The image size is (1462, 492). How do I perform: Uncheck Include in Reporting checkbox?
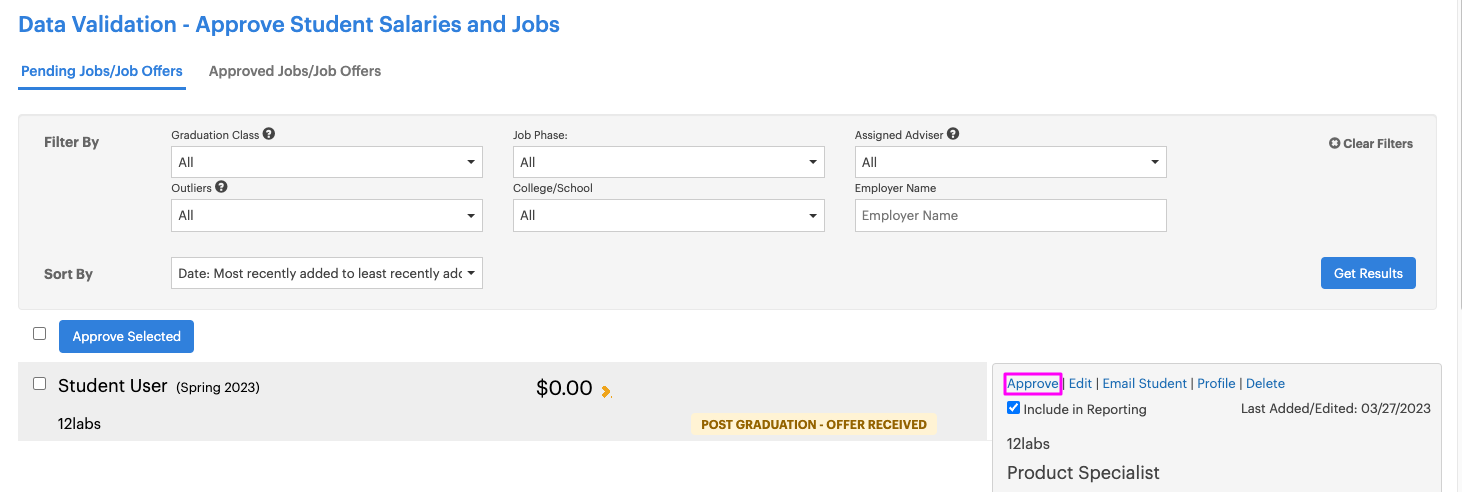[1014, 408]
